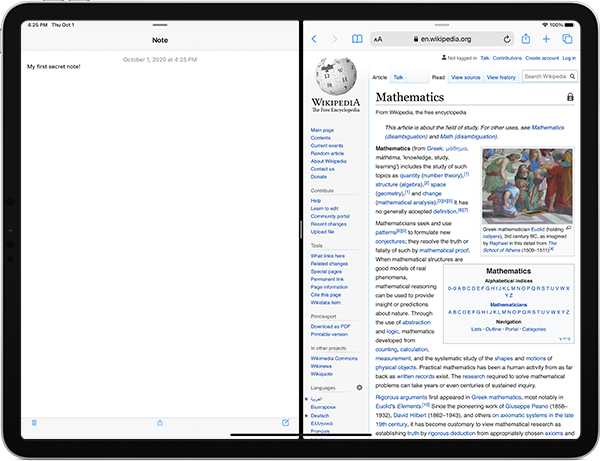Open Safari share sheet icon
Viewport: 600px width, 461px height.
(526, 39)
